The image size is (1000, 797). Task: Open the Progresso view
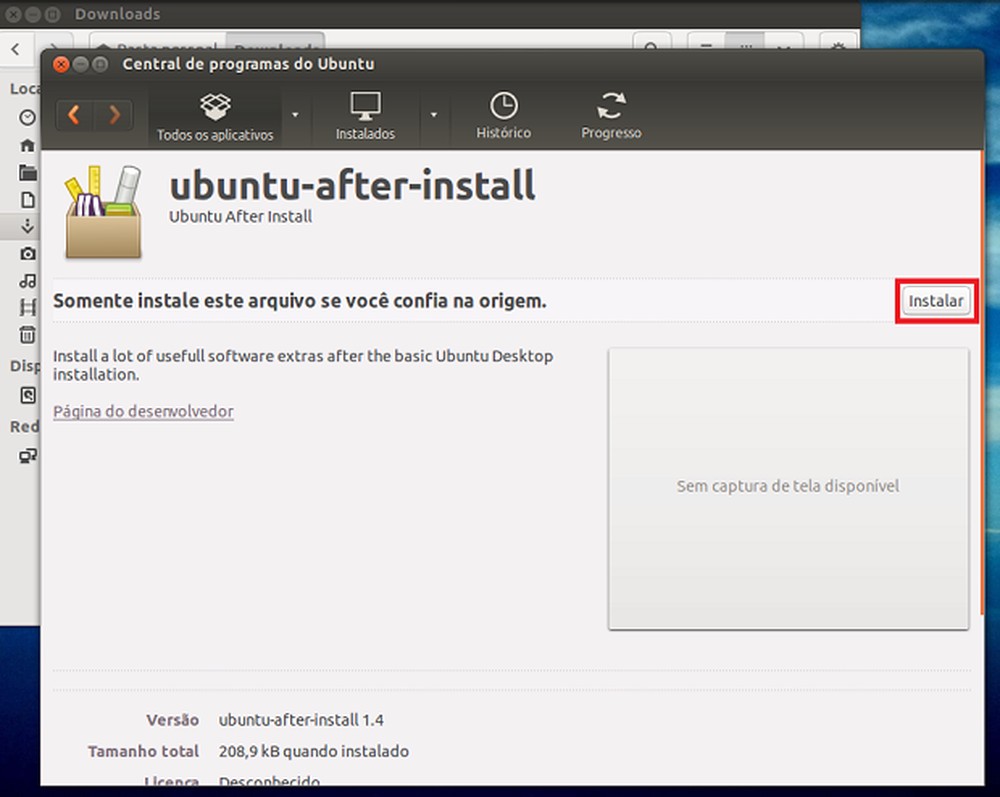point(611,116)
